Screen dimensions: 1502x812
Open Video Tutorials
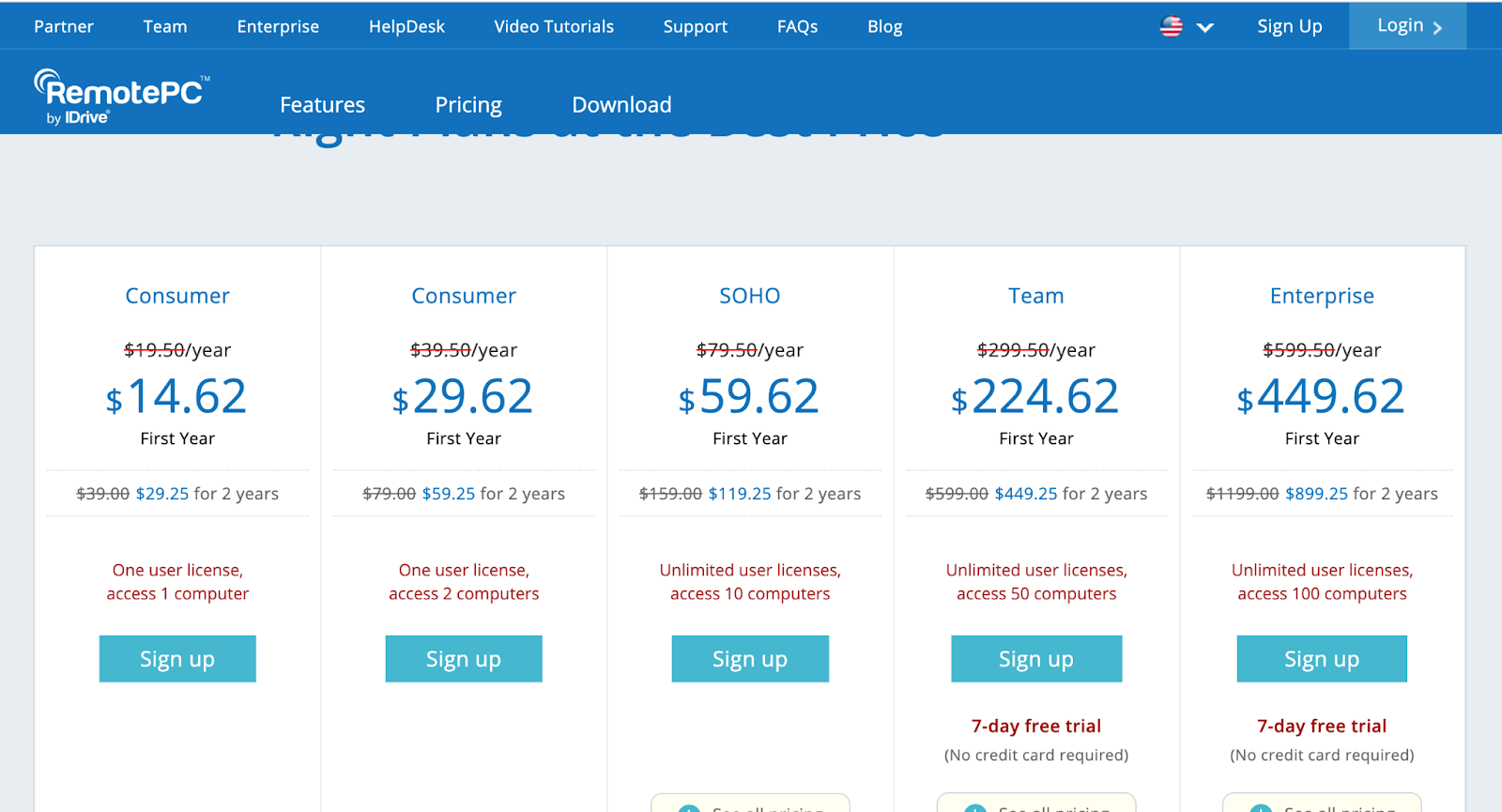coord(554,26)
